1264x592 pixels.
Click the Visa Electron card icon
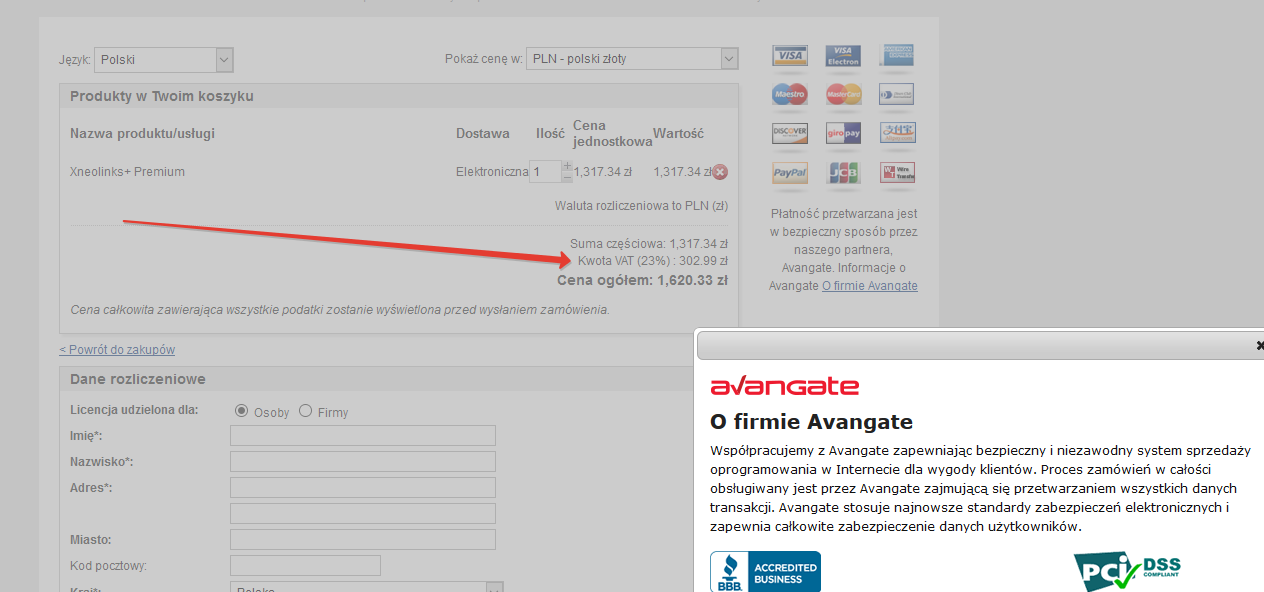[843, 56]
